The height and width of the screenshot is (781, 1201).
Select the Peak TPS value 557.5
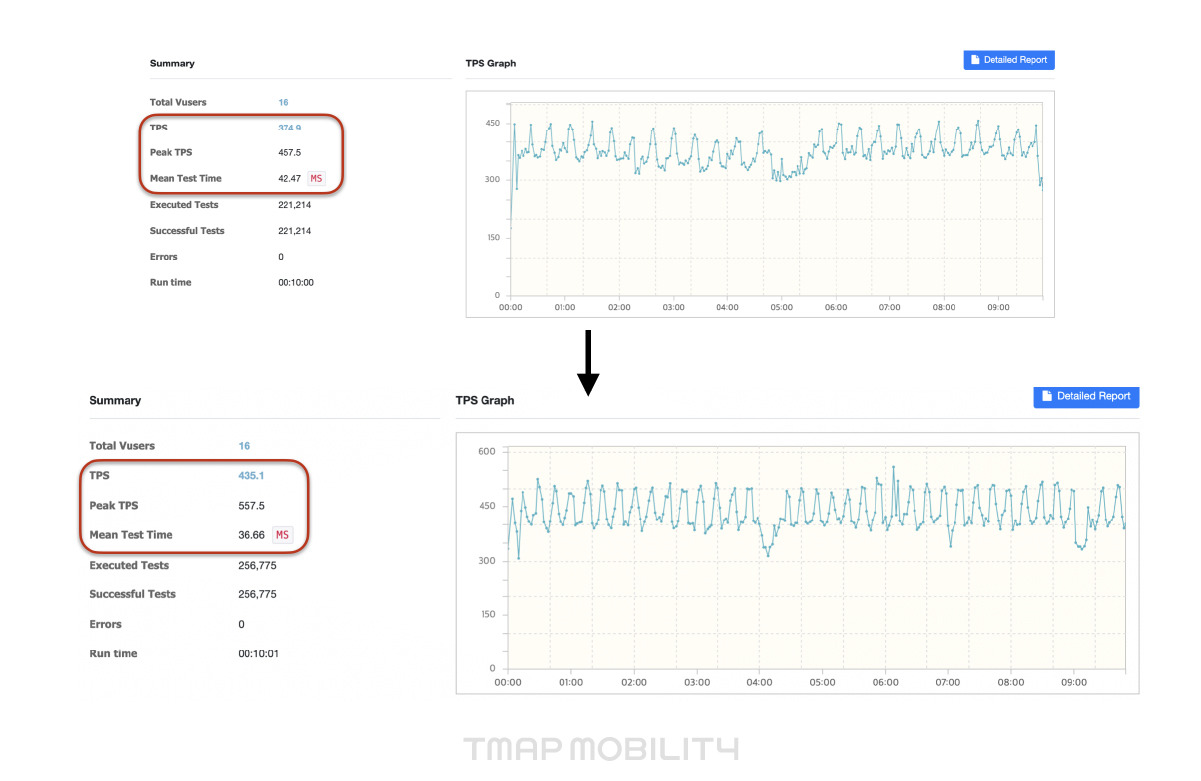pos(251,505)
